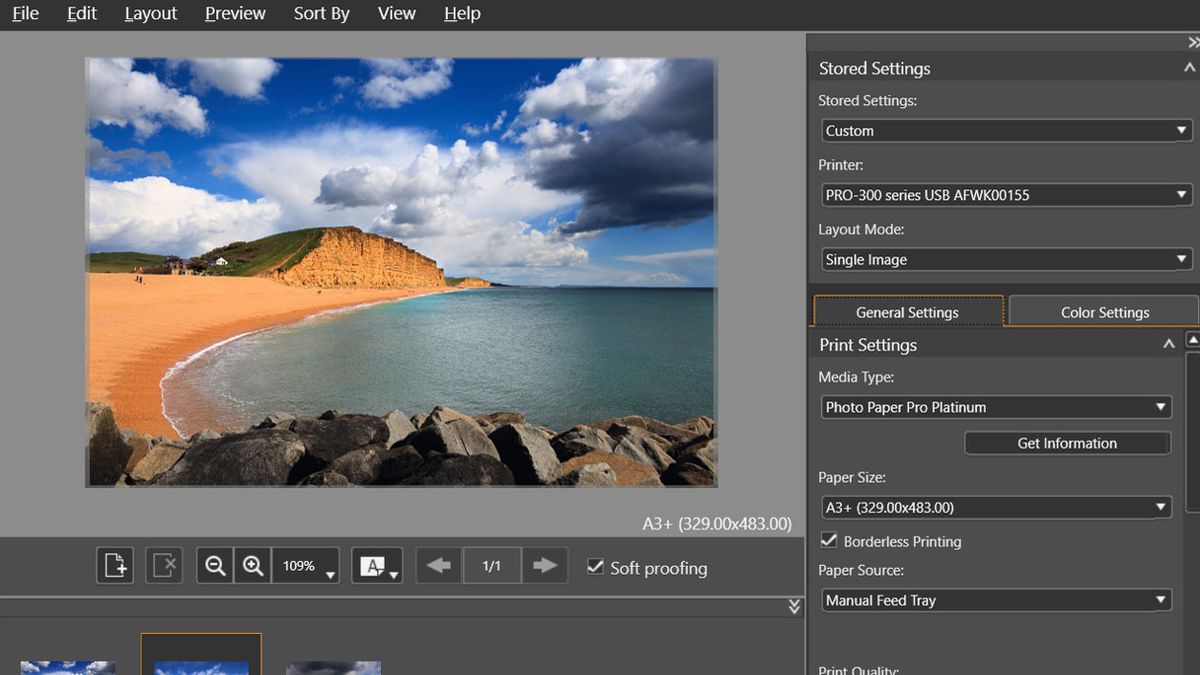Image resolution: width=1200 pixels, height=675 pixels.
Task: Select the first thumbnail in filmstrip
Action: pyautogui.click(x=68, y=667)
